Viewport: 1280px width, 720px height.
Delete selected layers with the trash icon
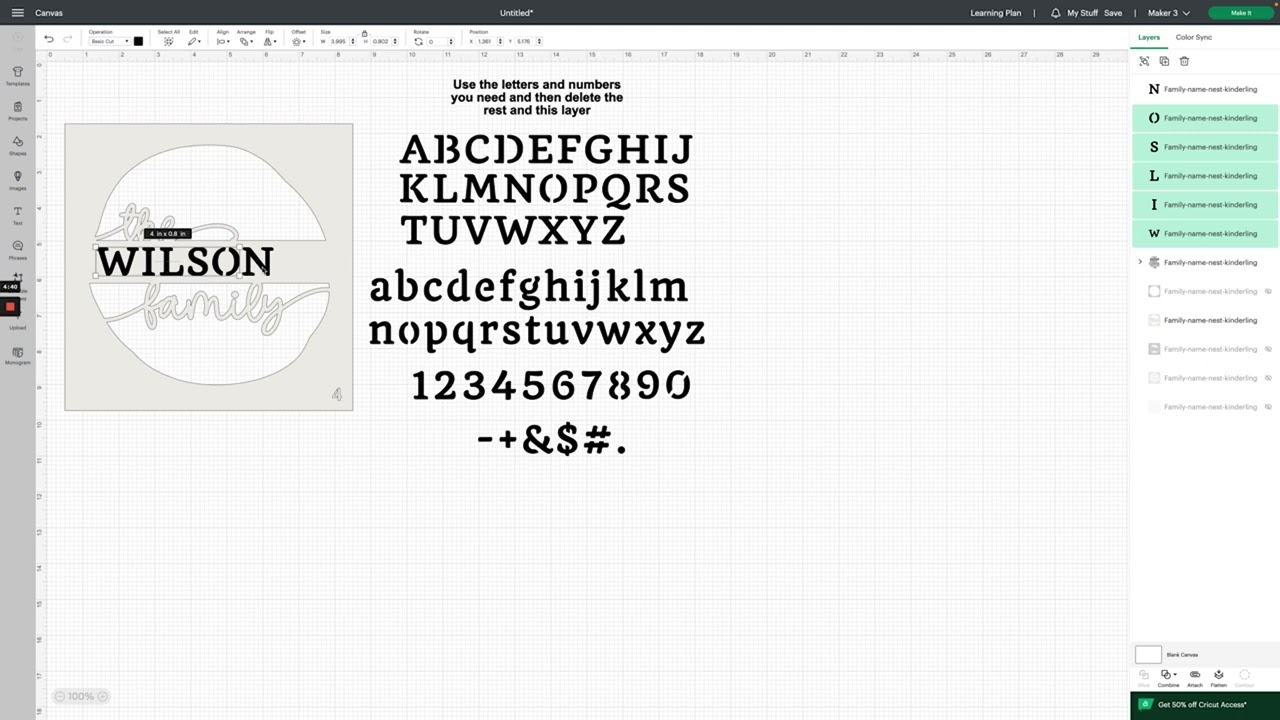coord(1184,61)
